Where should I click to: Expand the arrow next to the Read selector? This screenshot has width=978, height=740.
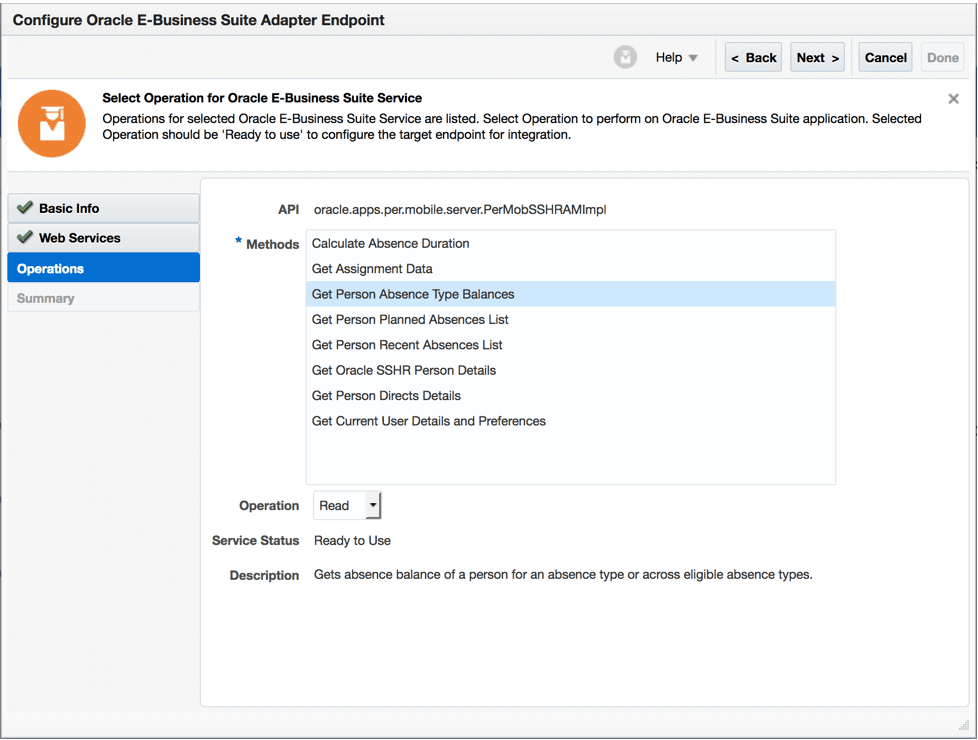[x=371, y=505]
